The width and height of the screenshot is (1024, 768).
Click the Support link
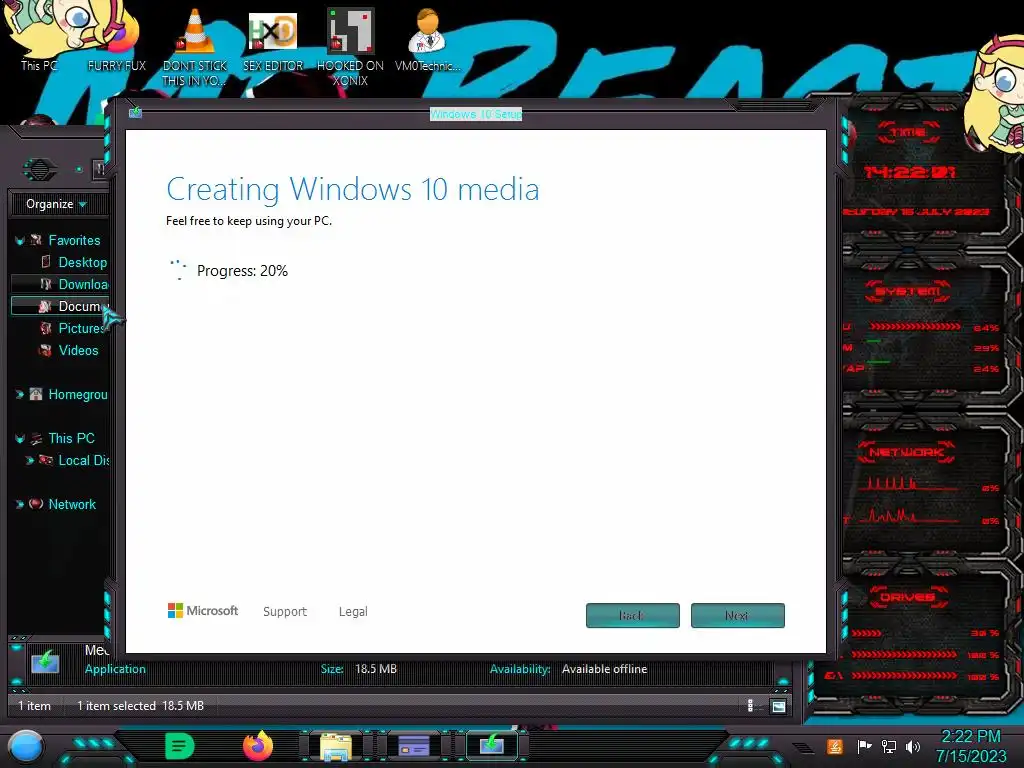[x=285, y=611]
